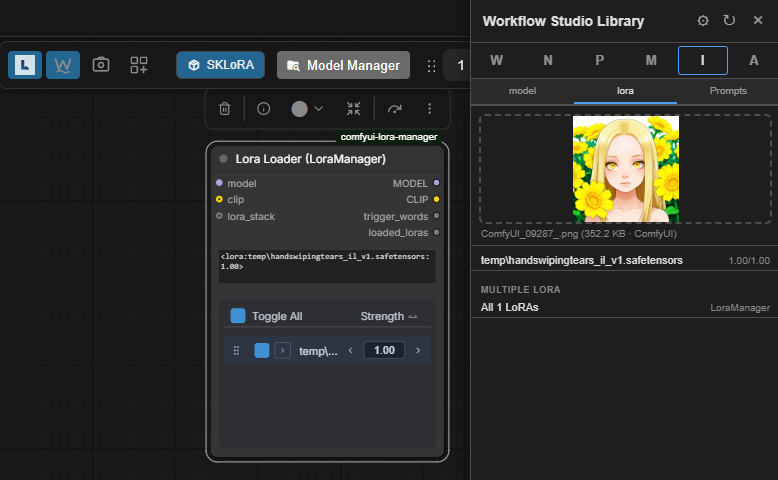Delete node with trash icon
The image size is (778, 480).
pyautogui.click(x=224, y=108)
